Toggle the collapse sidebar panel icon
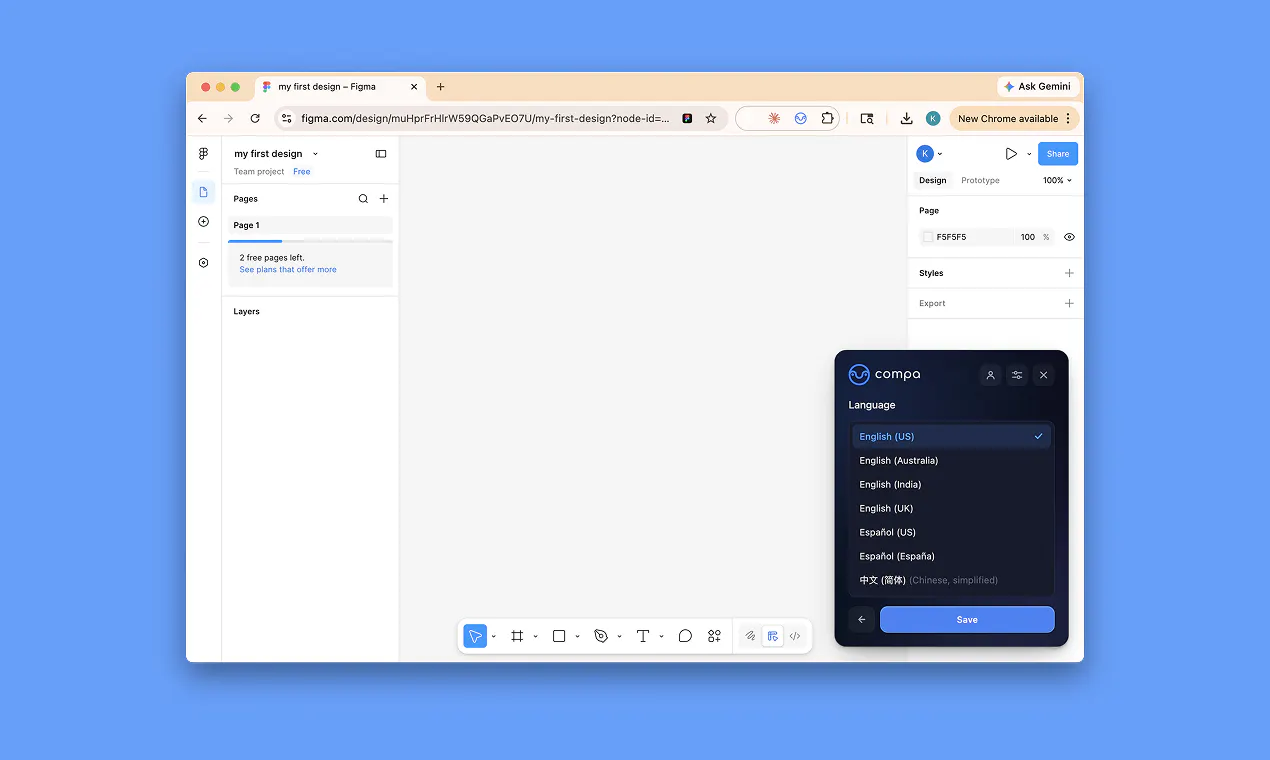This screenshot has width=1270, height=760. coord(381,154)
